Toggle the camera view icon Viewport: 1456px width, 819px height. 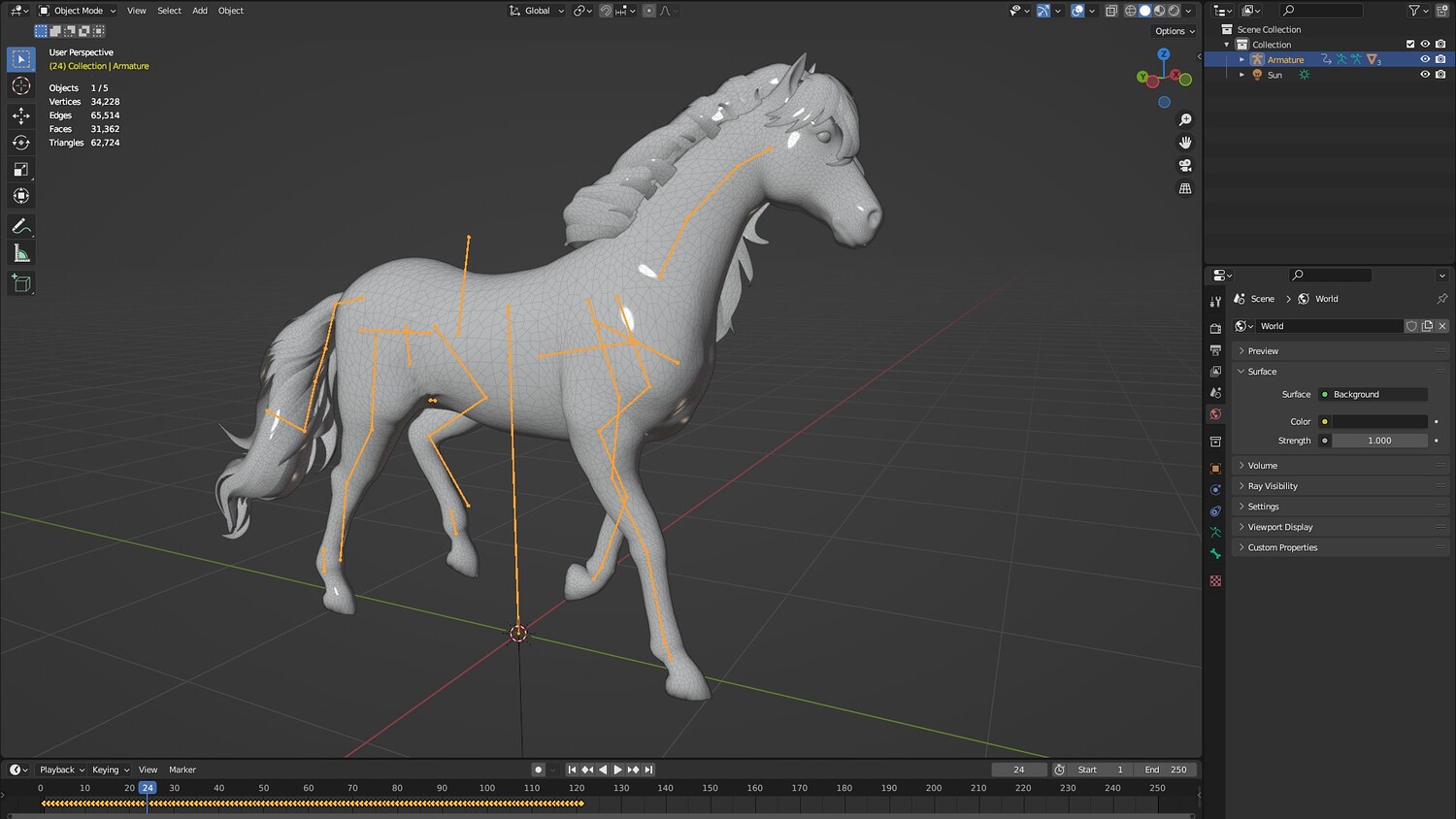[1185, 166]
